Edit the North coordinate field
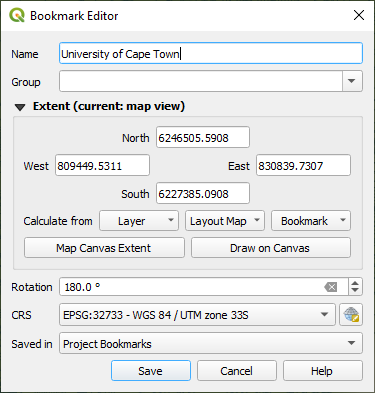Image resolution: width=375 pixels, height=393 pixels. tap(203, 137)
